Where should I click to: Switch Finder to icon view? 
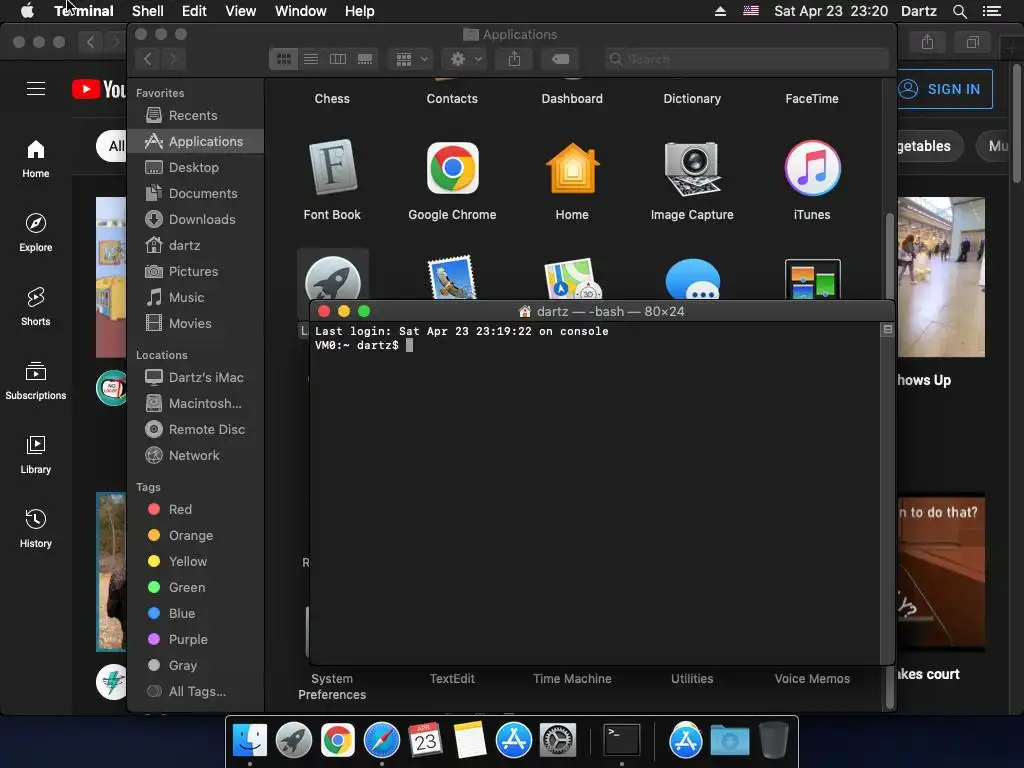click(283, 59)
